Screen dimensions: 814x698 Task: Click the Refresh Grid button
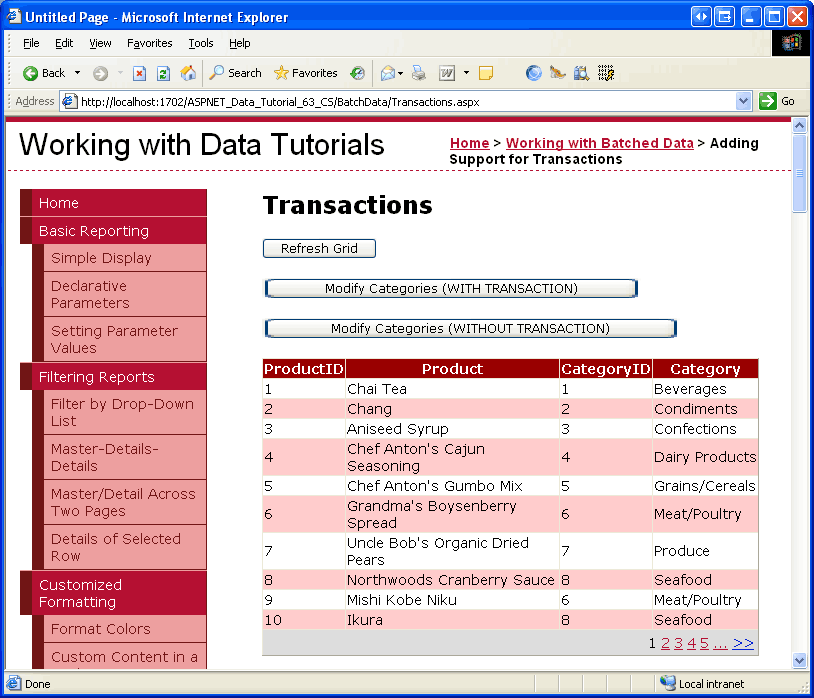tap(319, 248)
